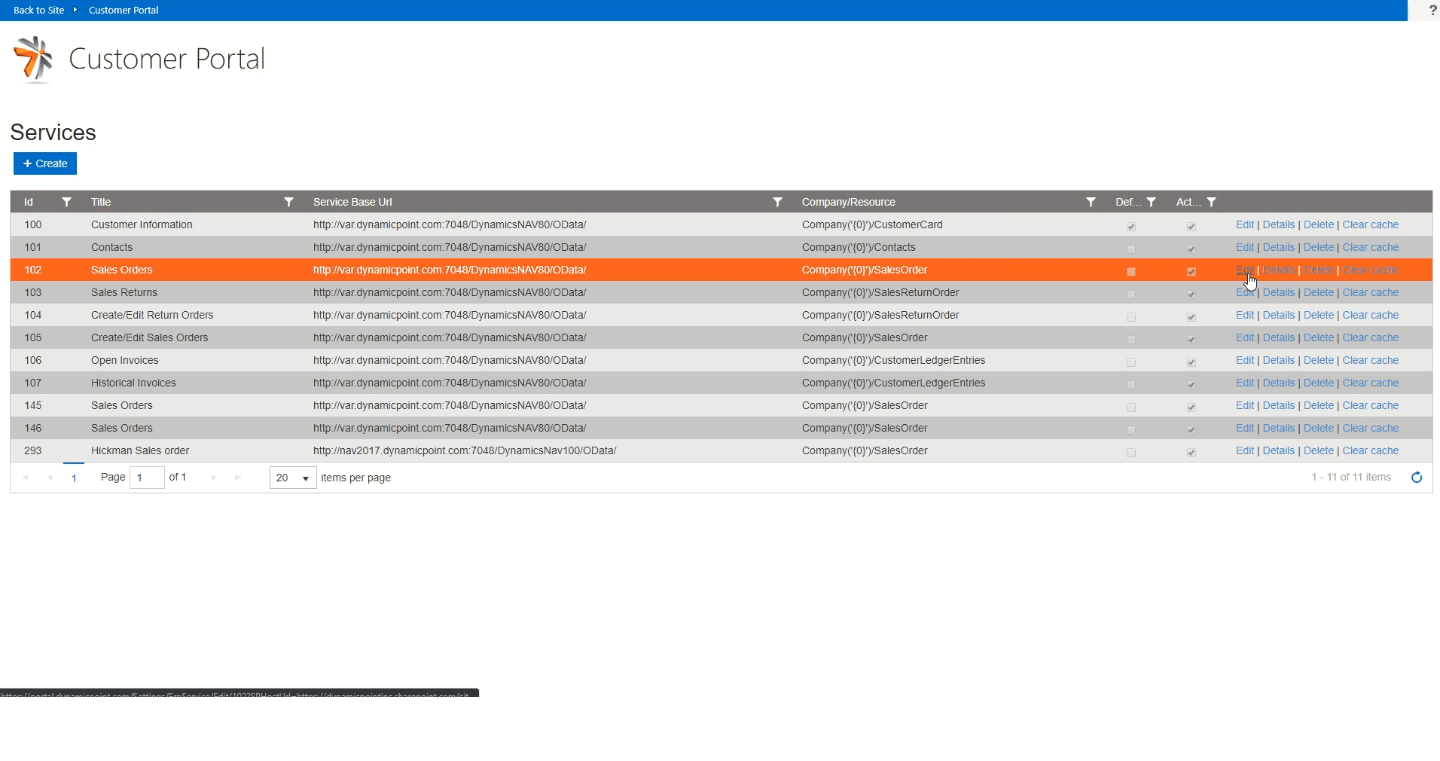Clear cache for service 145

click(x=1370, y=405)
